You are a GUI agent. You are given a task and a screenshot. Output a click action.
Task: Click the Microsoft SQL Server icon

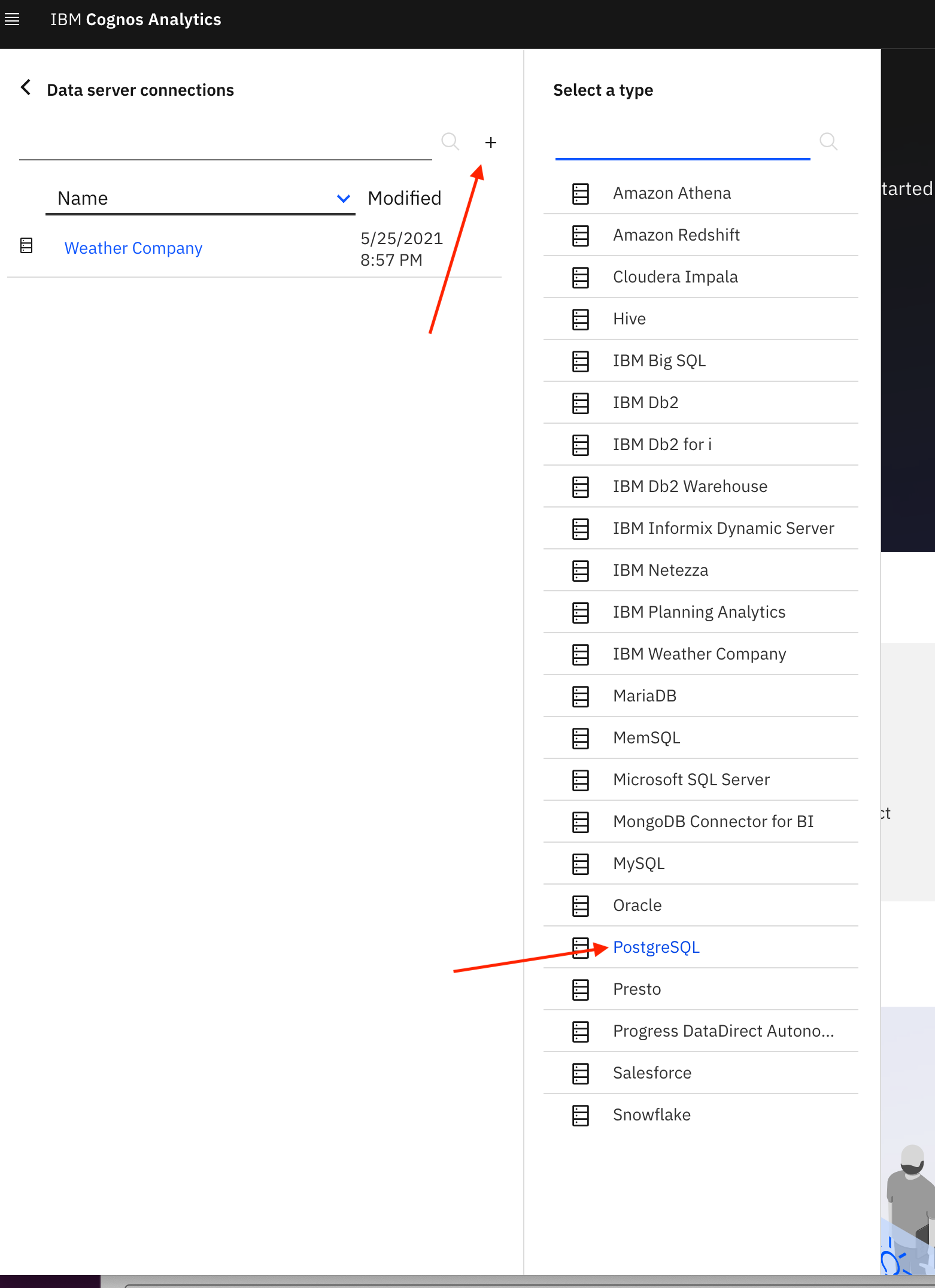click(581, 780)
